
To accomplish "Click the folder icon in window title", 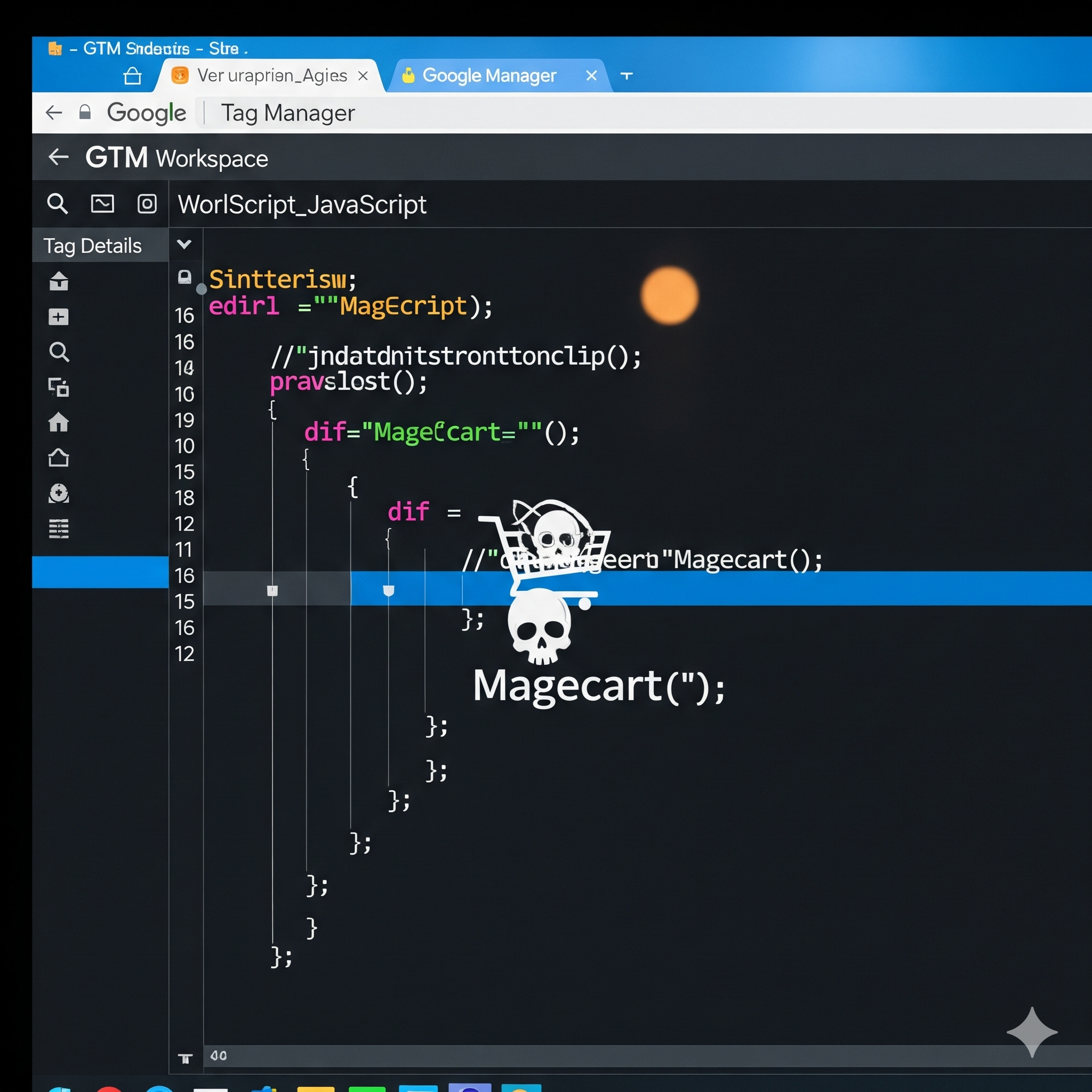I will click(55, 49).
